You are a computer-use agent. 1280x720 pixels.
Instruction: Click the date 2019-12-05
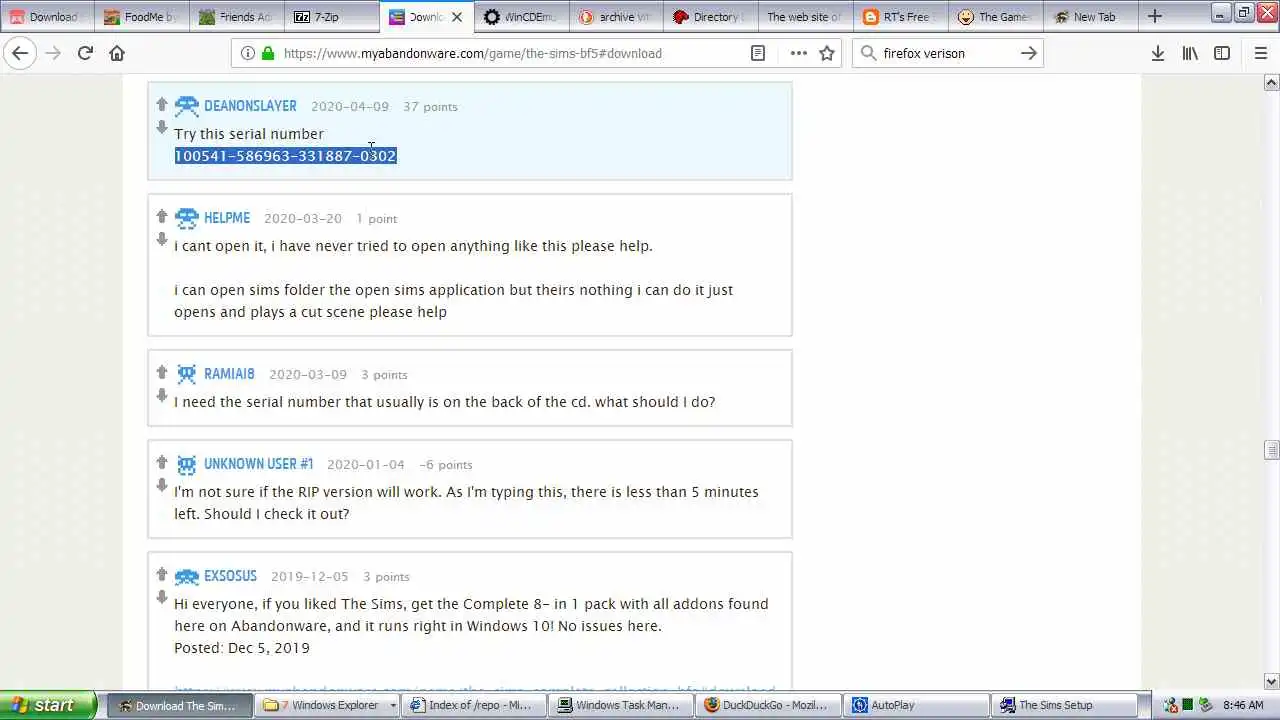(x=310, y=576)
